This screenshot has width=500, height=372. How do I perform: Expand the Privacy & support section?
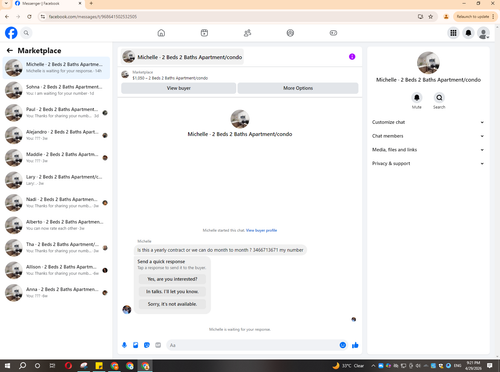(x=428, y=163)
